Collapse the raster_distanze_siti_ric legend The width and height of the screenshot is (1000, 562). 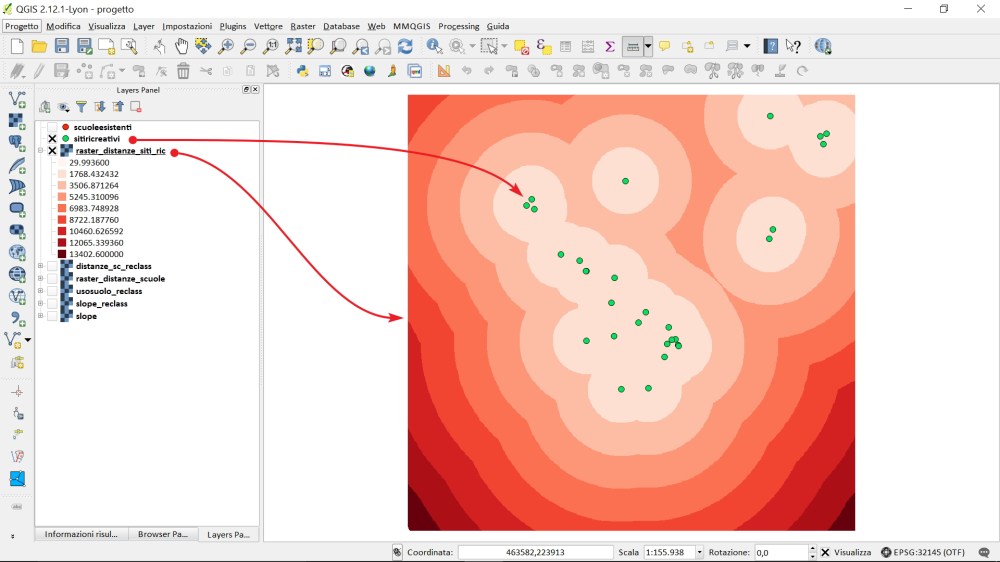(40, 151)
